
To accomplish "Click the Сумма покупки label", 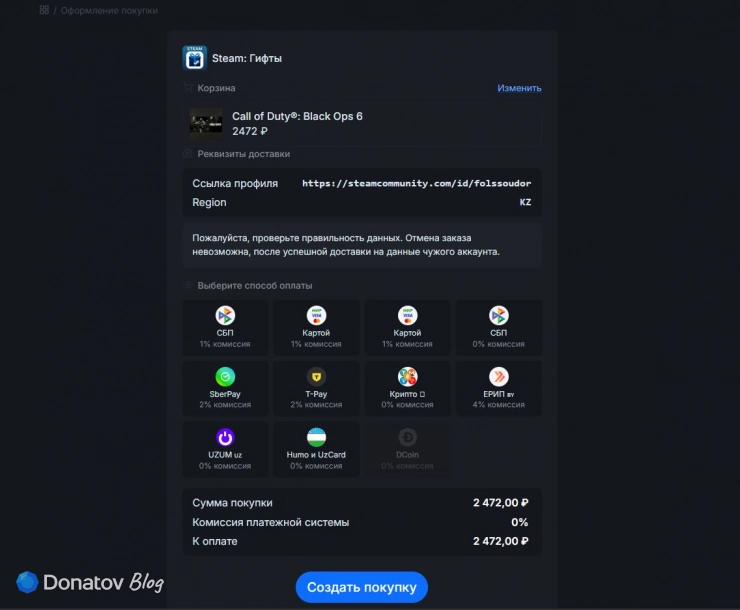I will pyautogui.click(x=232, y=503).
